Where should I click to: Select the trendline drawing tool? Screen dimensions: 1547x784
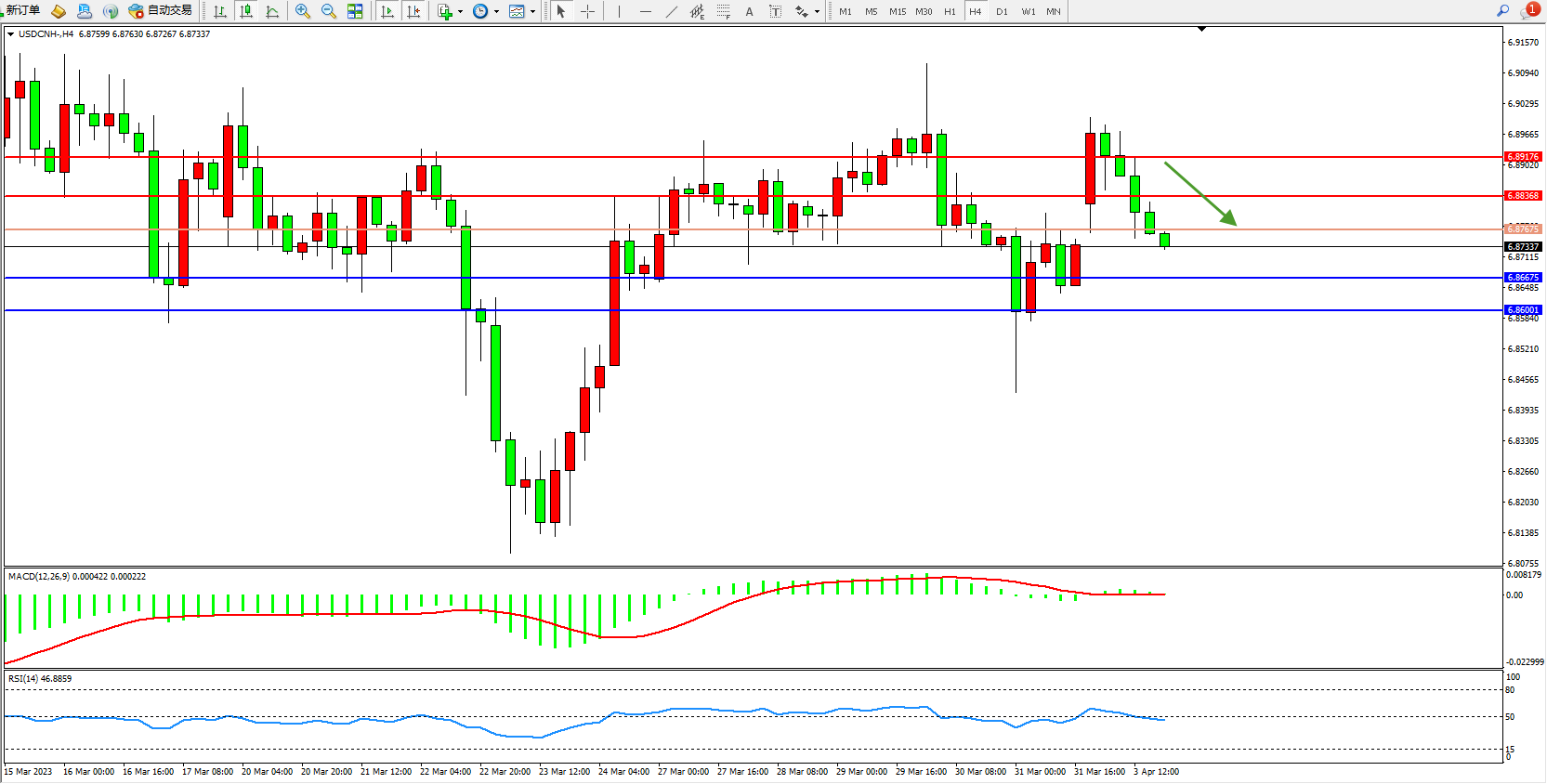671,11
